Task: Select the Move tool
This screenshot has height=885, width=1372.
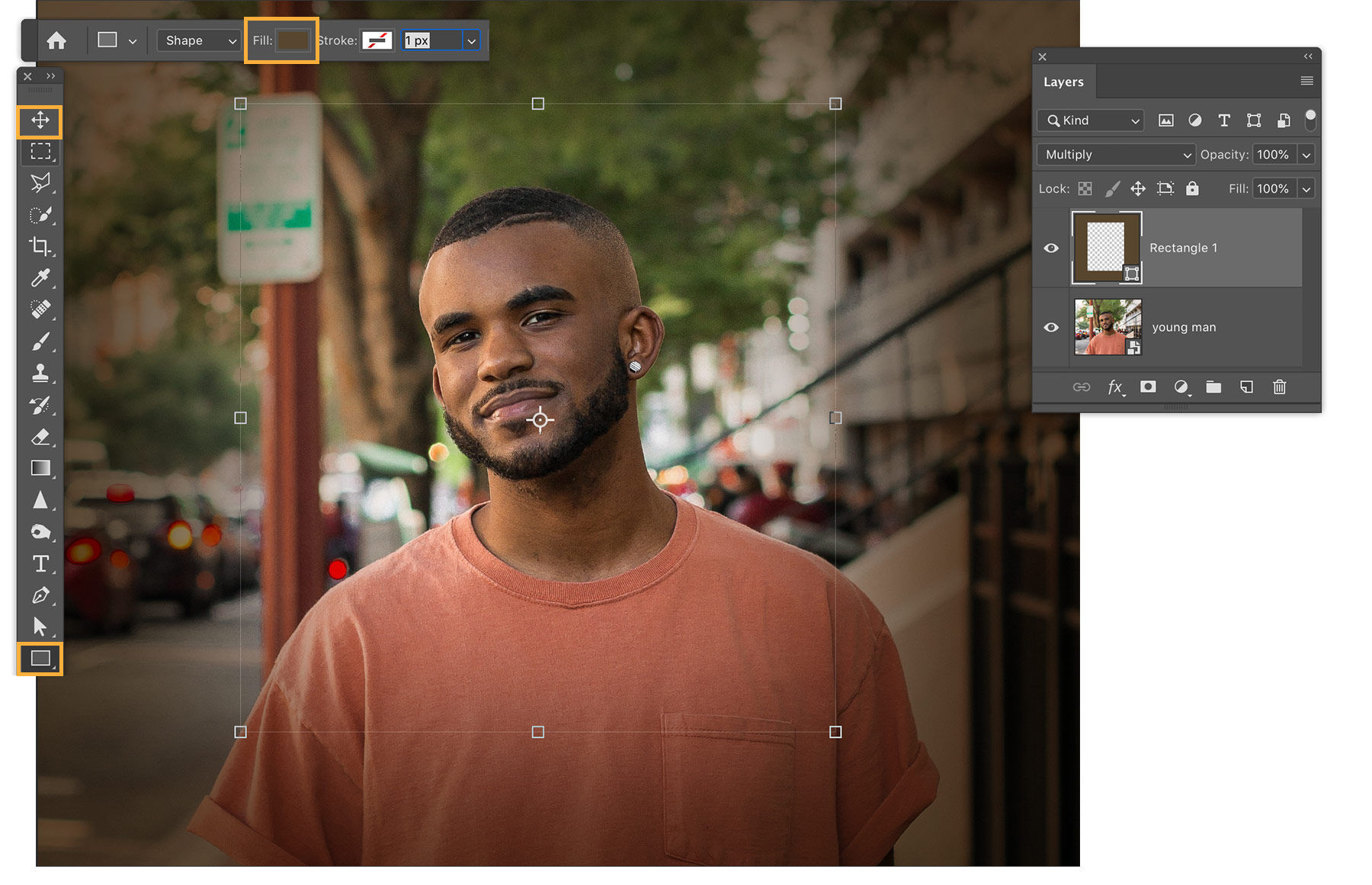Action: tap(40, 120)
